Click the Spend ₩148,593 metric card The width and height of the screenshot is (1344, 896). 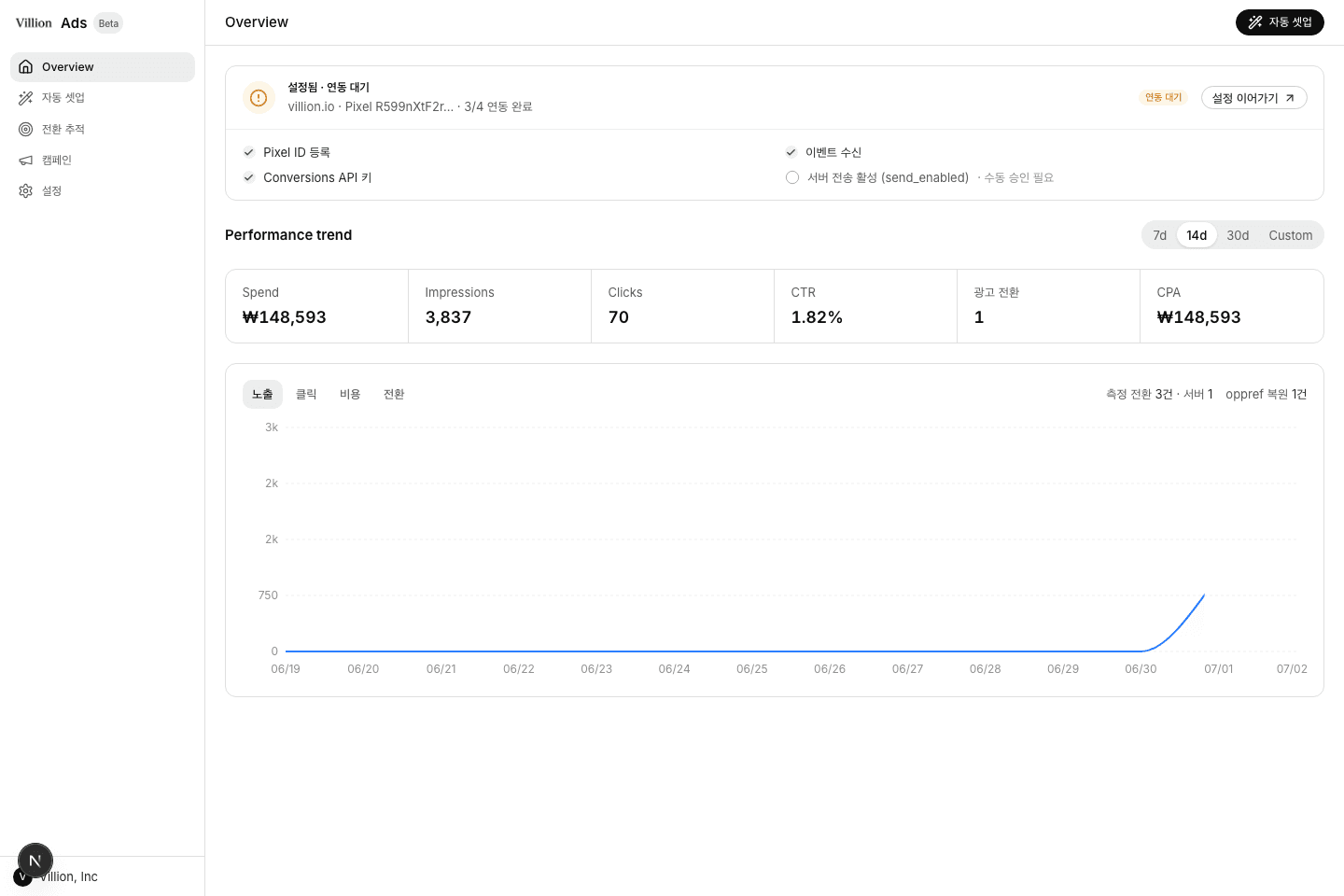[x=316, y=306]
